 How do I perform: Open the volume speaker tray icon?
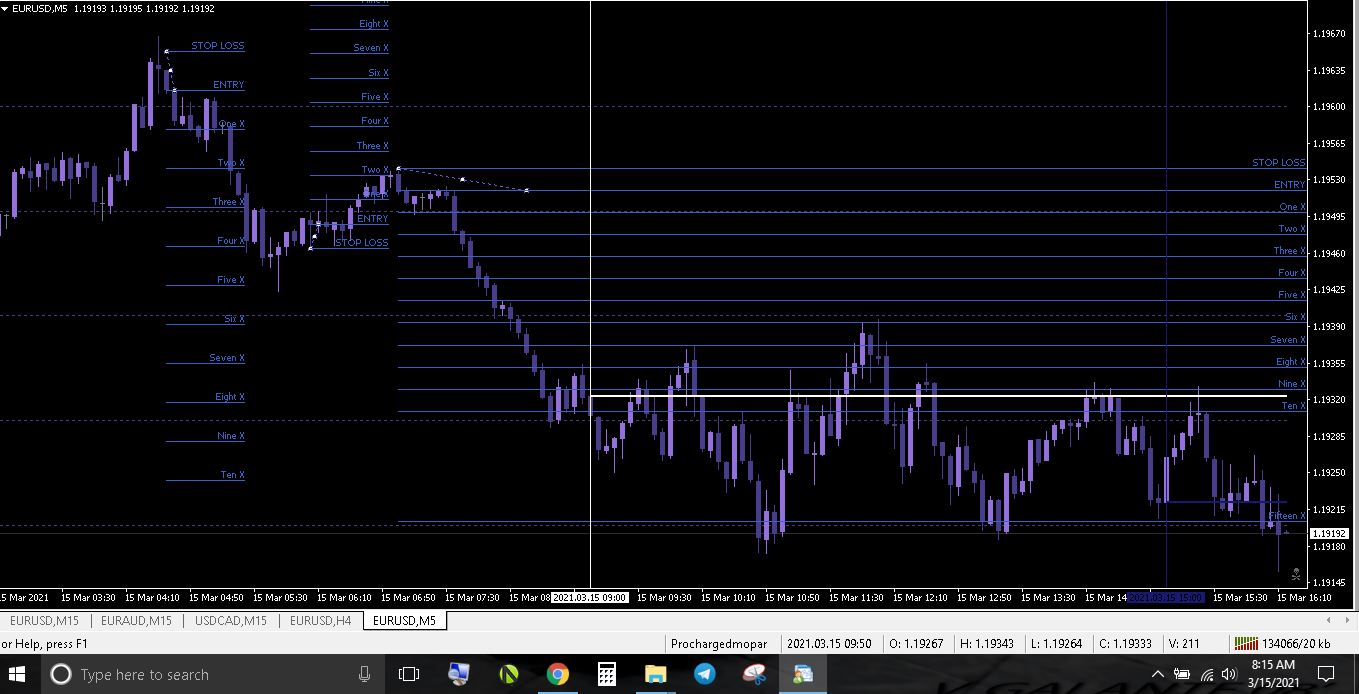[1229, 674]
